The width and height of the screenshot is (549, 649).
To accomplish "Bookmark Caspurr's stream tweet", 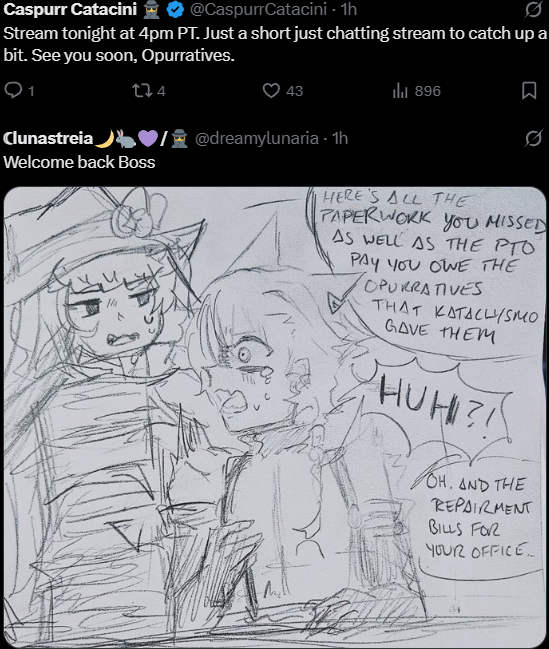I will pyautogui.click(x=529, y=90).
